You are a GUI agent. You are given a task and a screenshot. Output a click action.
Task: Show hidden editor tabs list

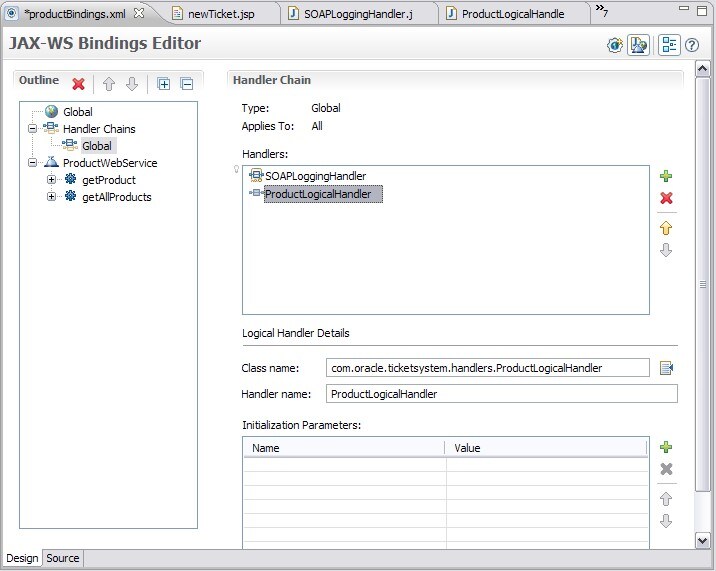602,10
